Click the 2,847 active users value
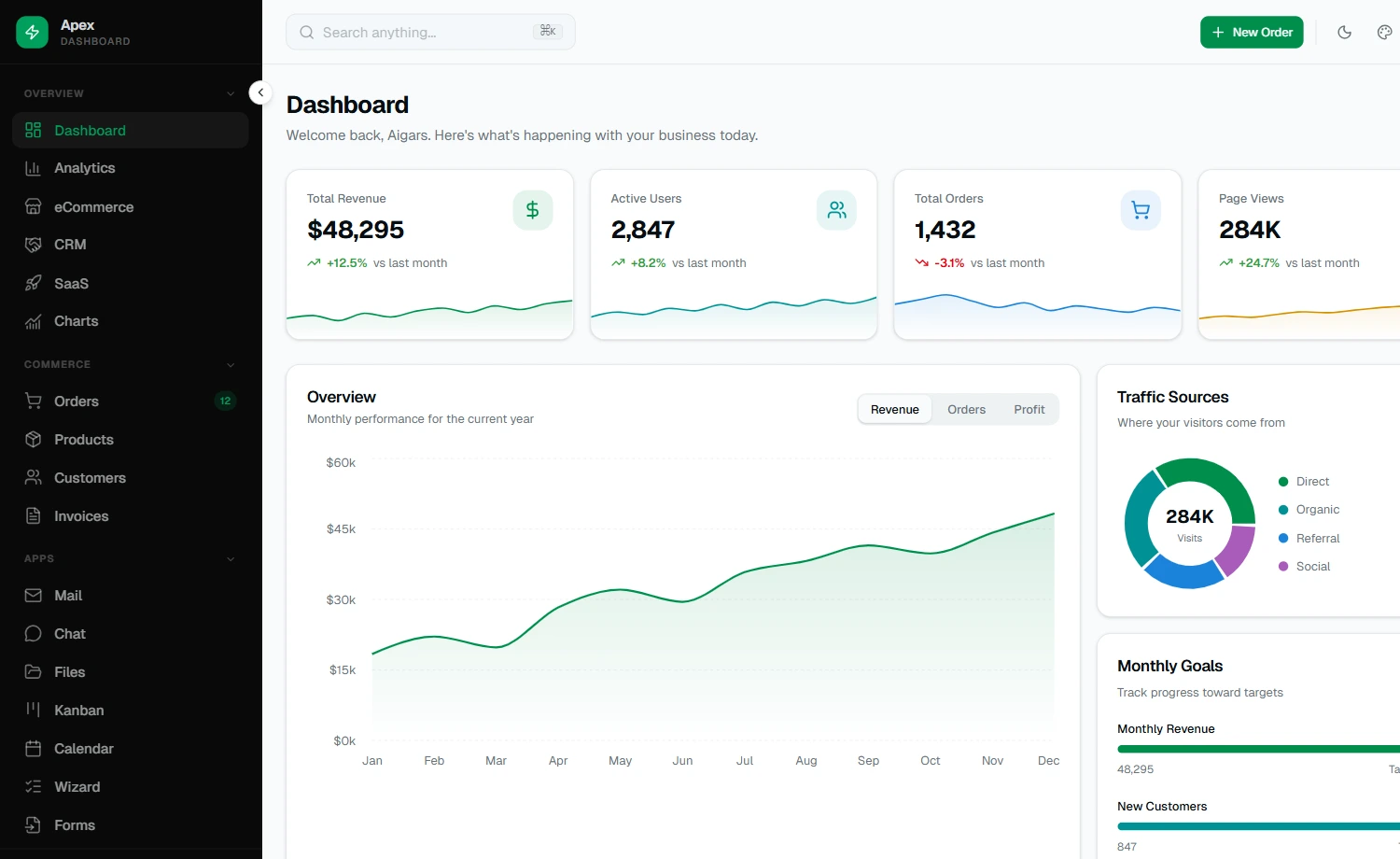This screenshot has width=1400, height=859. 643,230
